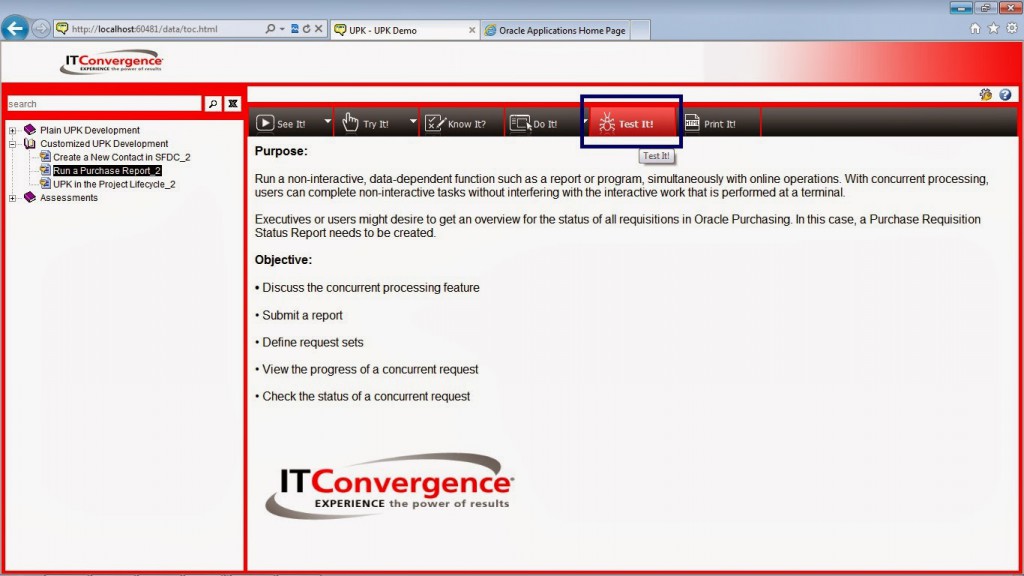Launch See It! playback mode

285,123
